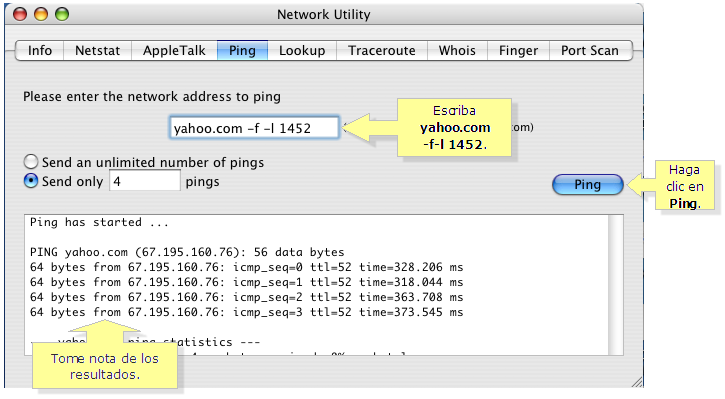Zoom window with the green button
This screenshot has width=725, height=399.
(62, 14)
